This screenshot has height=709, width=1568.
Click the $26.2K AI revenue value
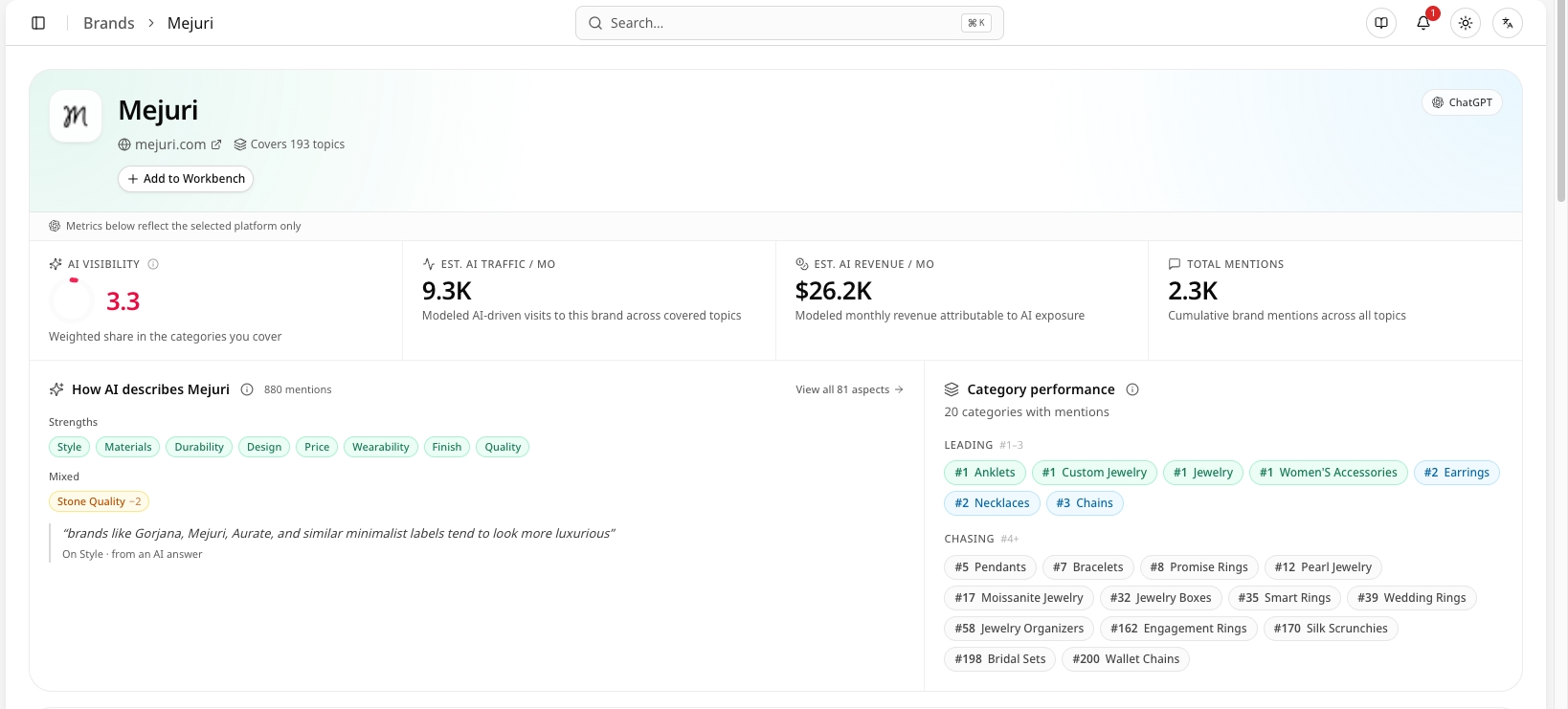coord(834,291)
